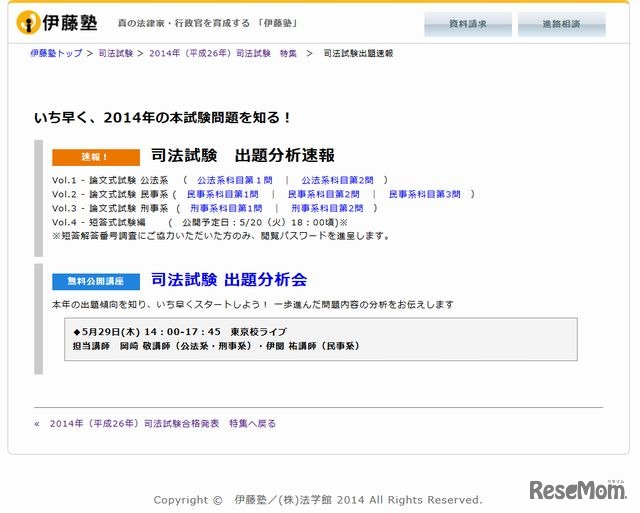The width and height of the screenshot is (640, 513).
Task: Open 刑事系科目第1問 link
Action: (x=226, y=208)
